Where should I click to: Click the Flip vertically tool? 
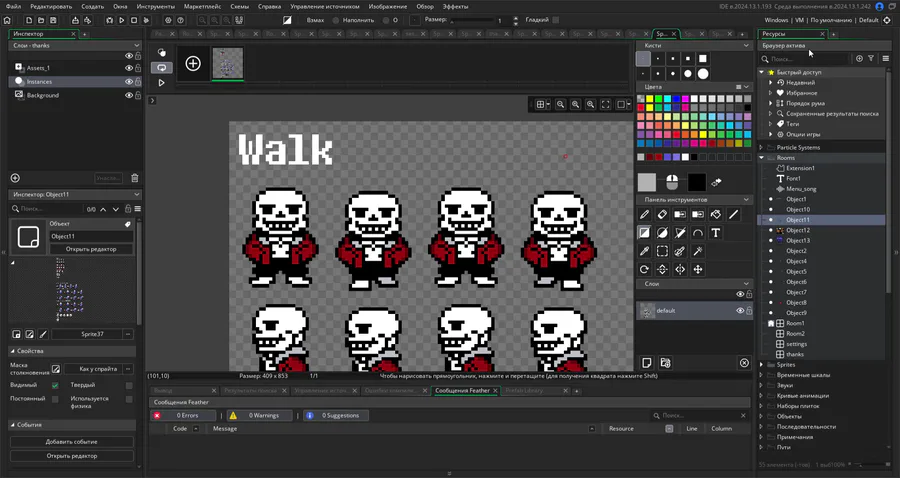pos(662,269)
